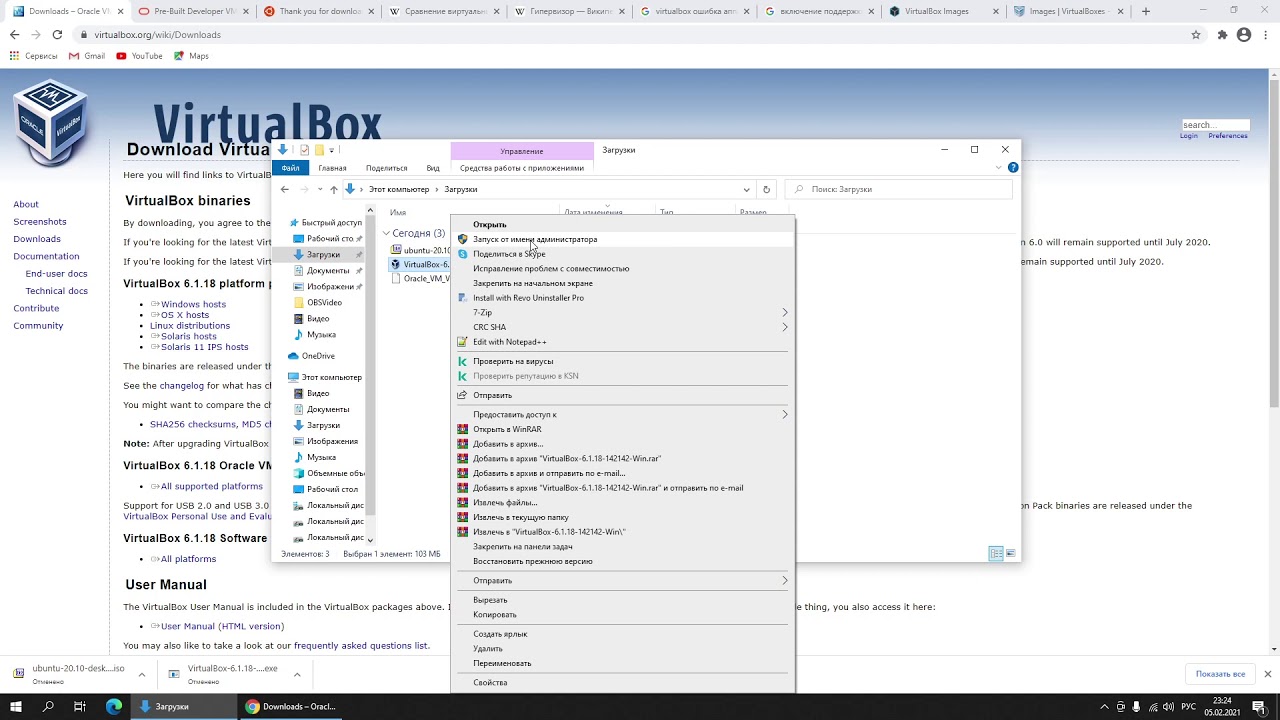Select Переименовать in the context menu

[622, 663]
